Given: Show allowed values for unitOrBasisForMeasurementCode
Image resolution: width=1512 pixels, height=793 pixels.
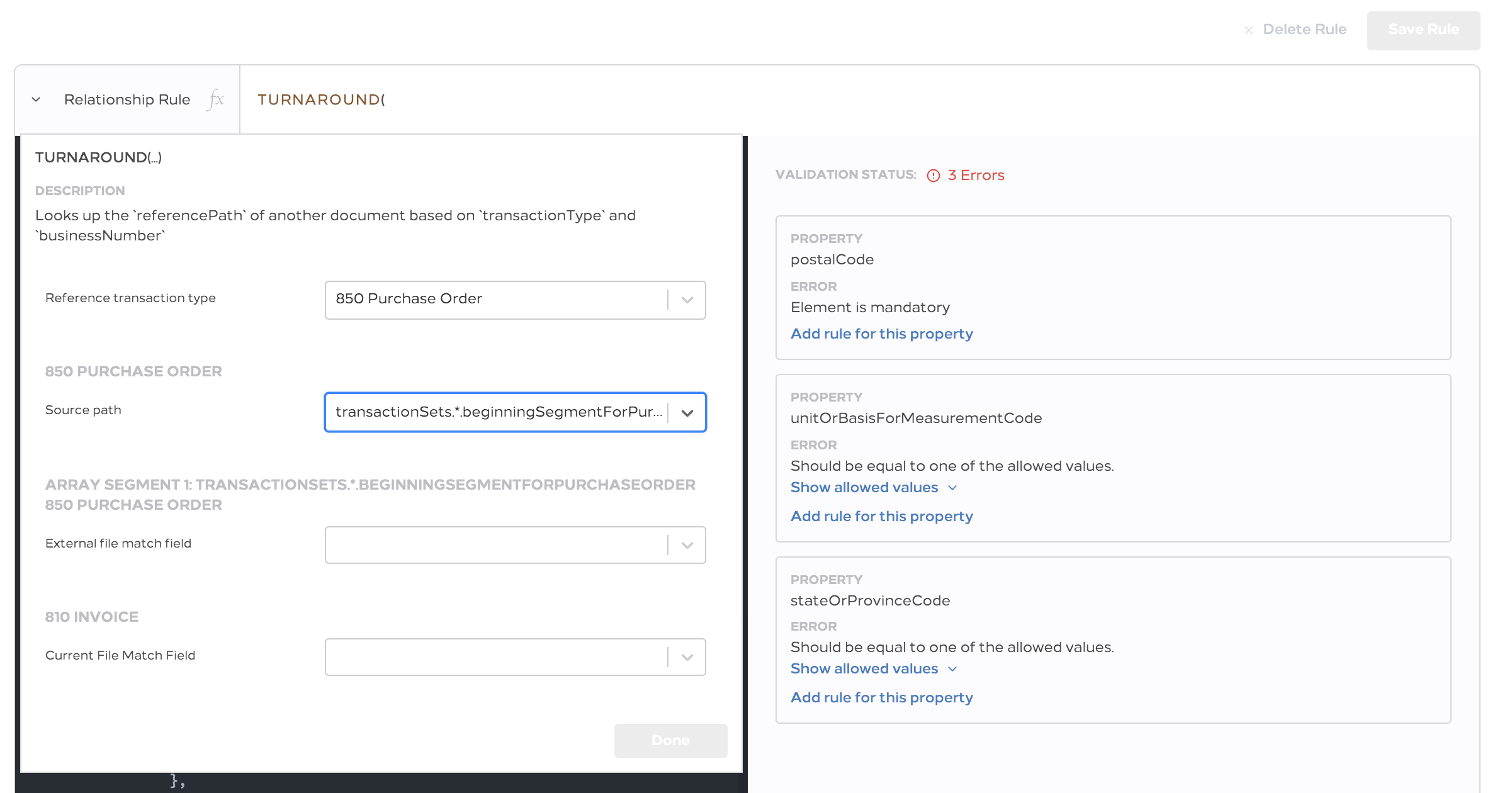Looking at the screenshot, I should point(874,487).
